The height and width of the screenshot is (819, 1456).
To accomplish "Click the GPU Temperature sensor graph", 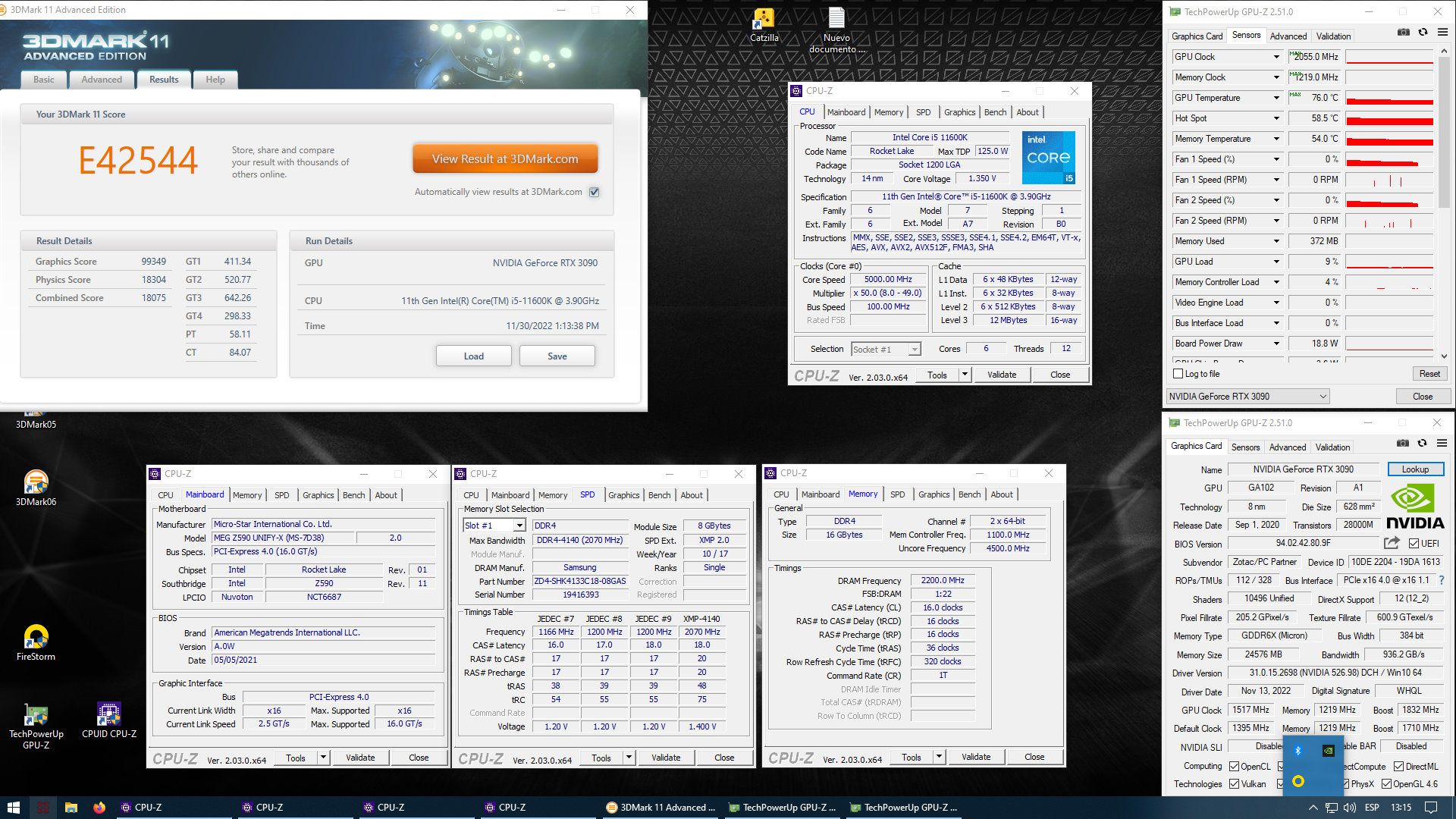I will (1389, 98).
